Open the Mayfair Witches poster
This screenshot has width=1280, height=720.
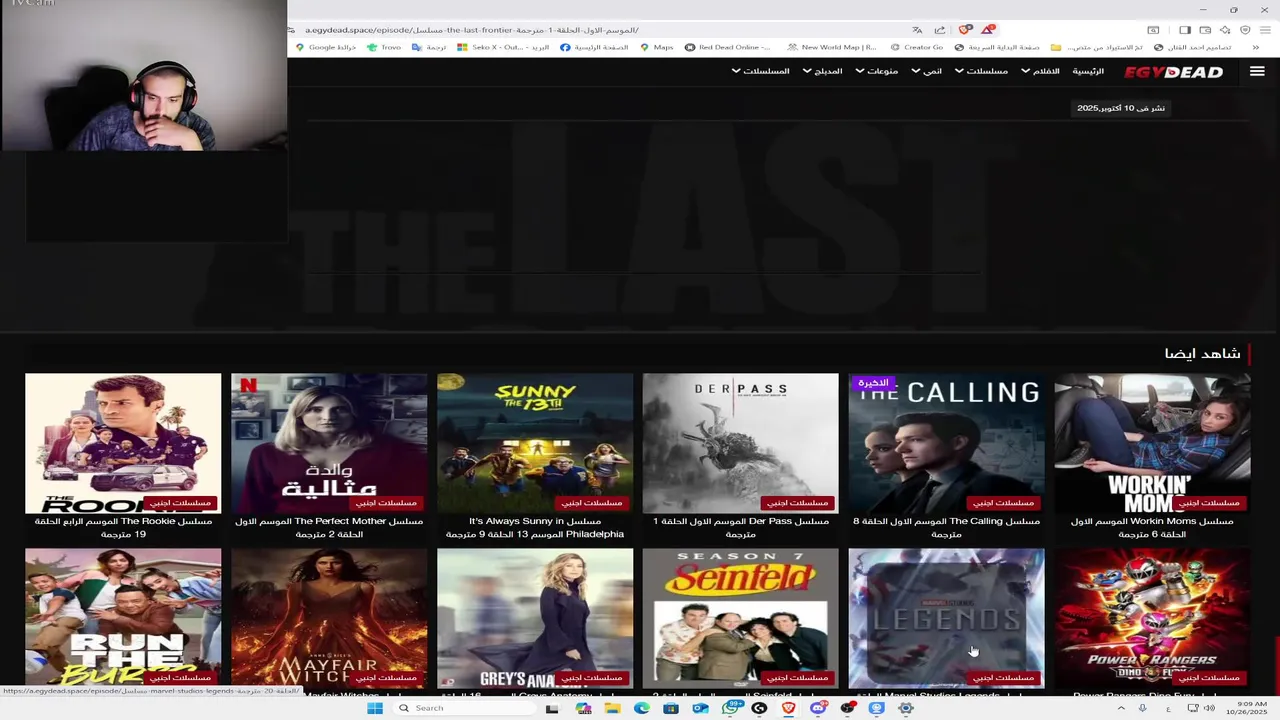click(x=329, y=618)
